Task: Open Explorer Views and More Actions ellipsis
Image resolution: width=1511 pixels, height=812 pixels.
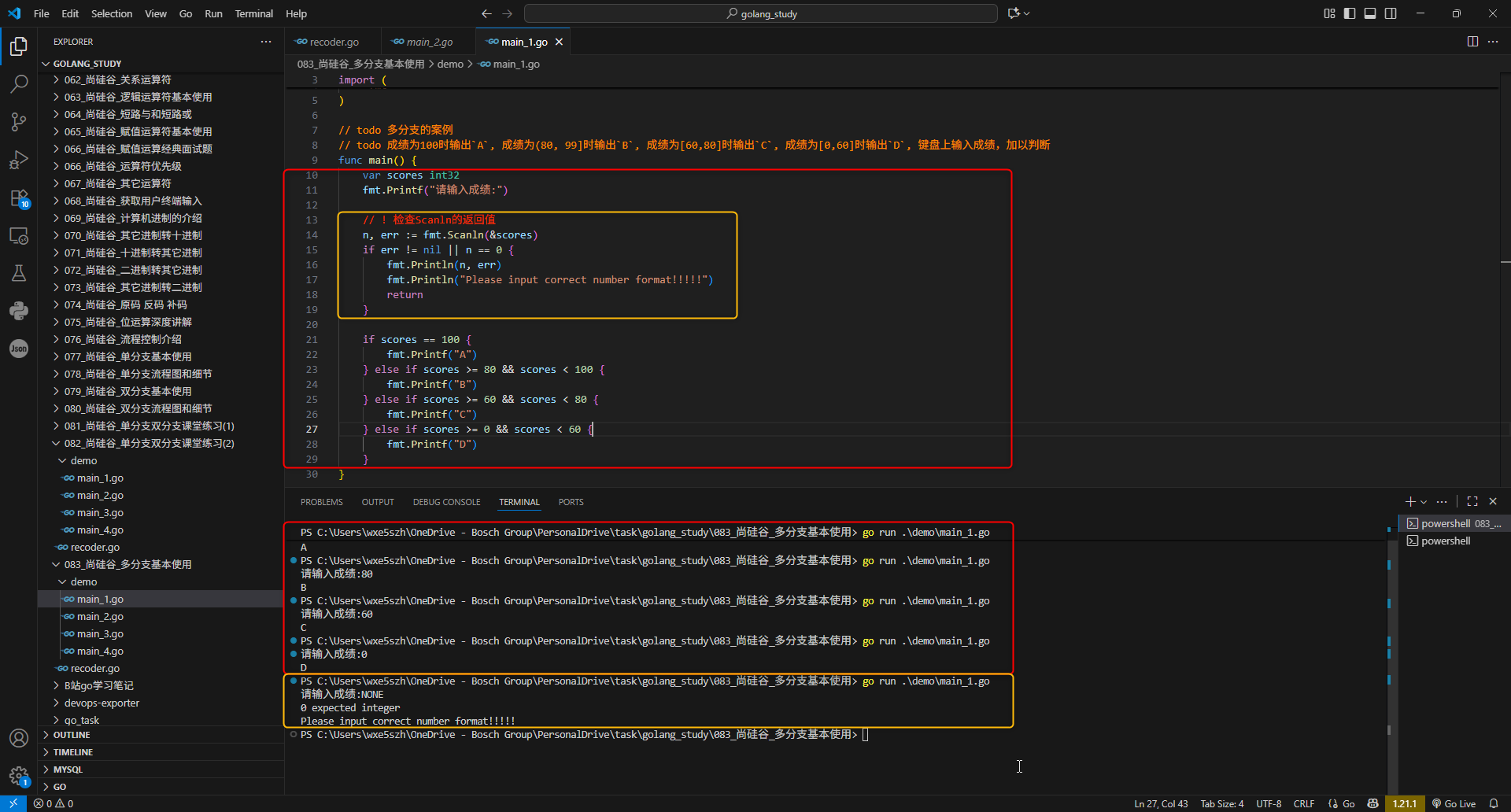Action: point(266,42)
